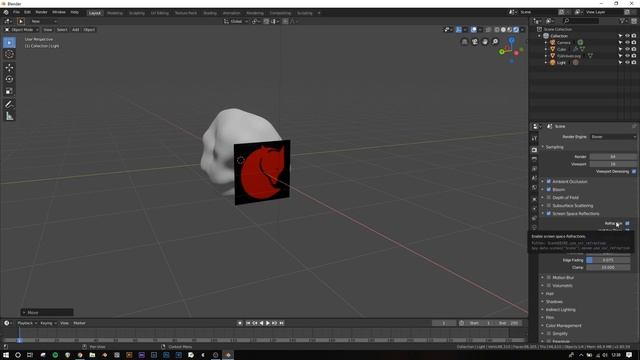The image size is (640, 360).
Task: Switch to rendered viewport shading
Action: tap(516, 29)
